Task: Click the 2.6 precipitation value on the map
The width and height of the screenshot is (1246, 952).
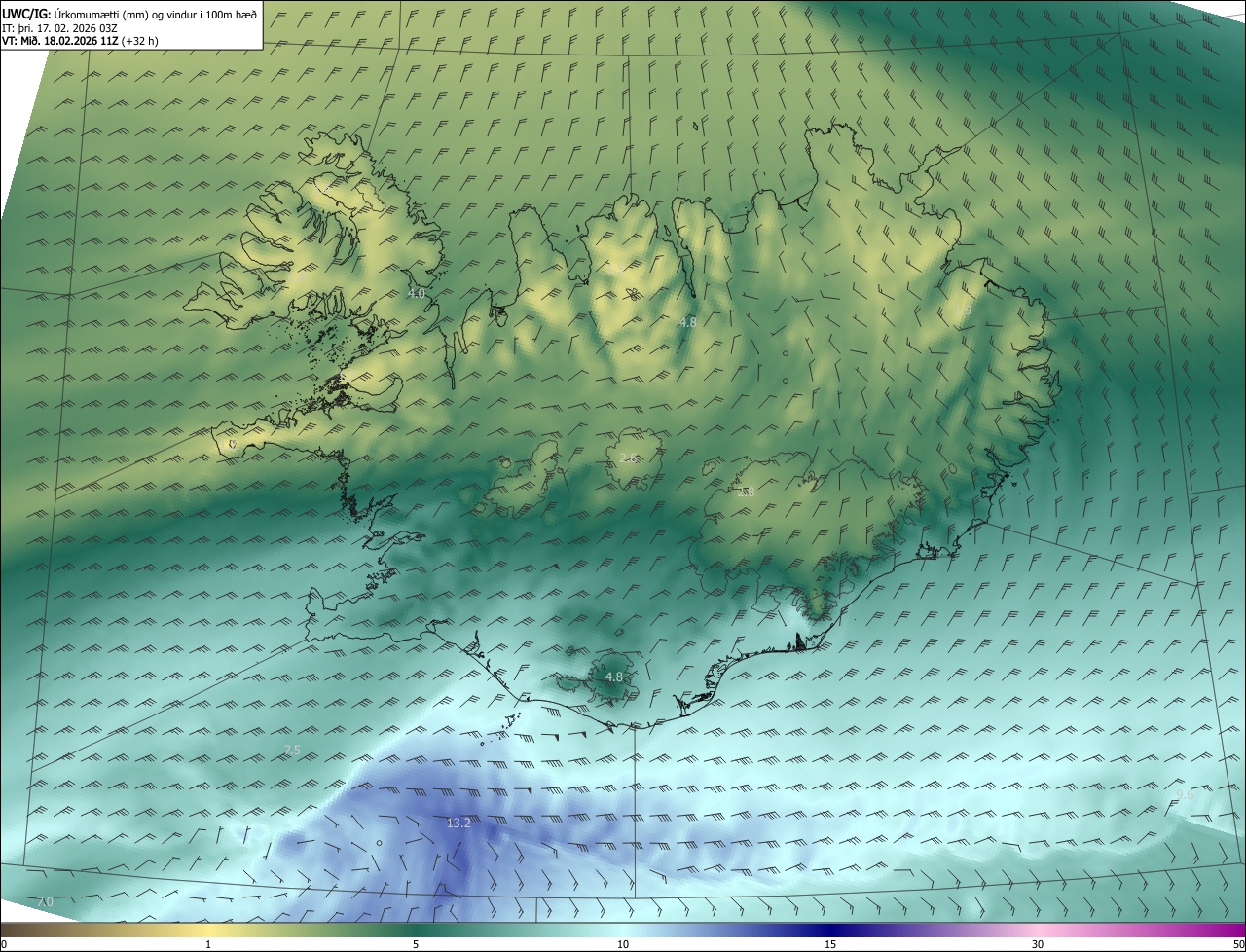Action: point(629,458)
